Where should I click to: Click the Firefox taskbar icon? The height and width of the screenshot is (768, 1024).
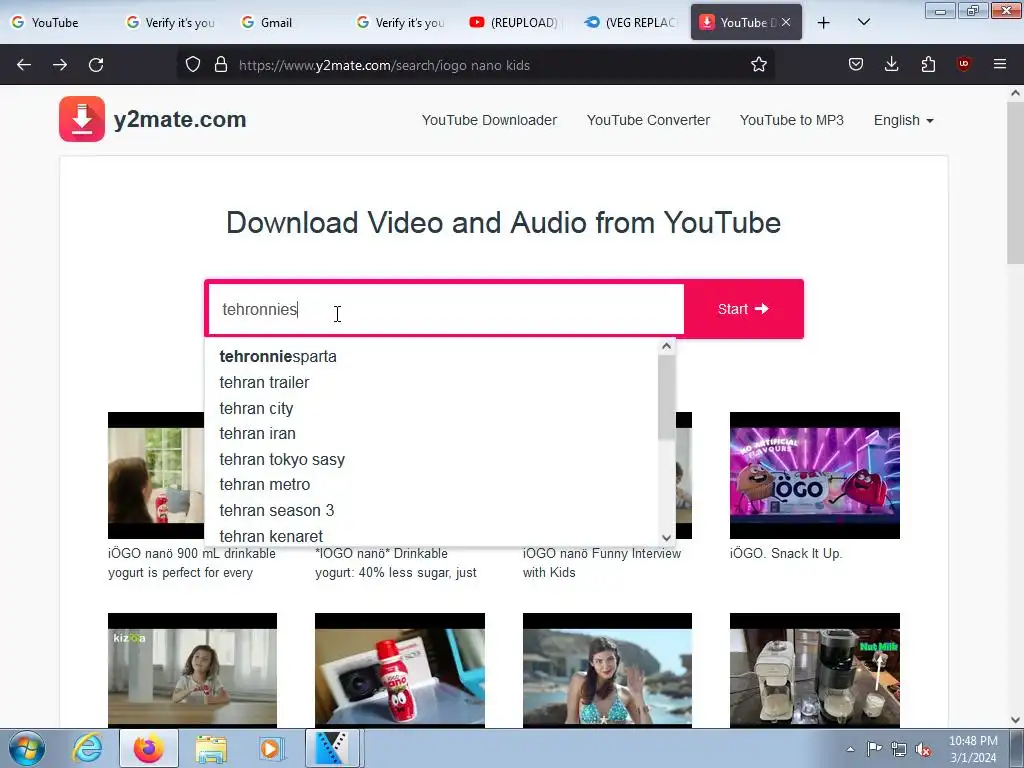pos(149,748)
